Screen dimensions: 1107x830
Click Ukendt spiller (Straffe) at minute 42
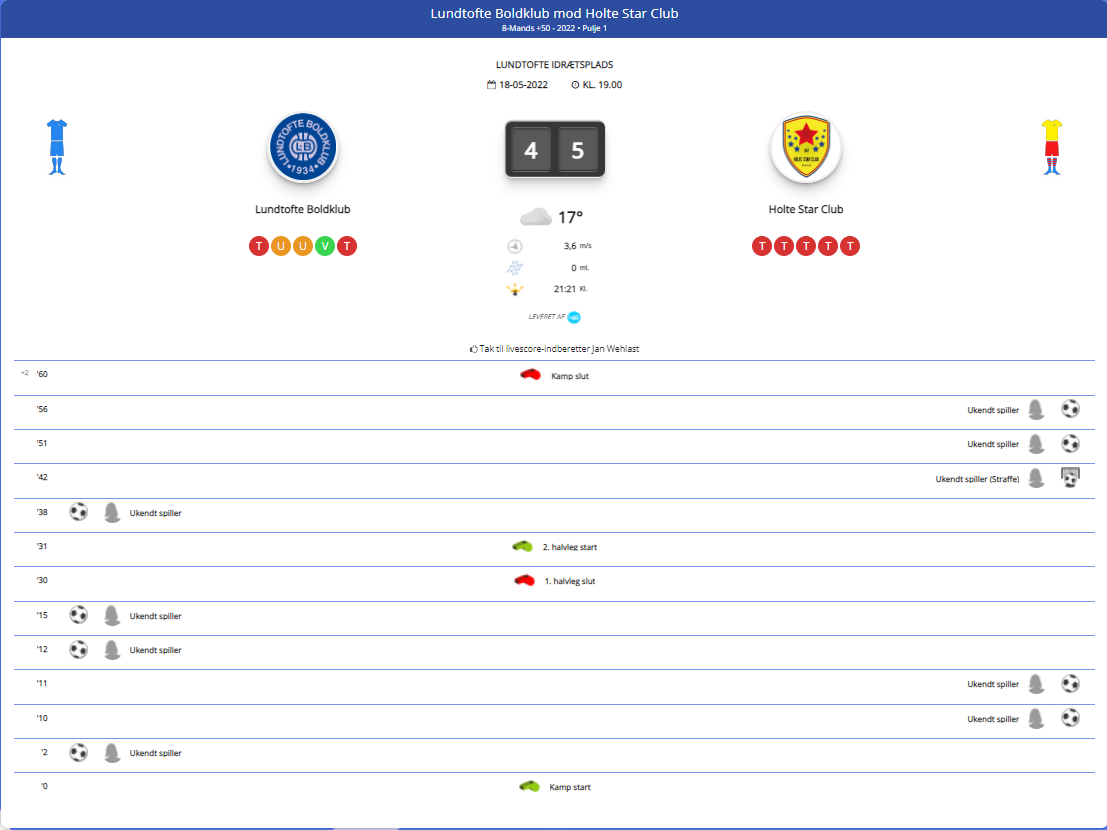[977, 479]
